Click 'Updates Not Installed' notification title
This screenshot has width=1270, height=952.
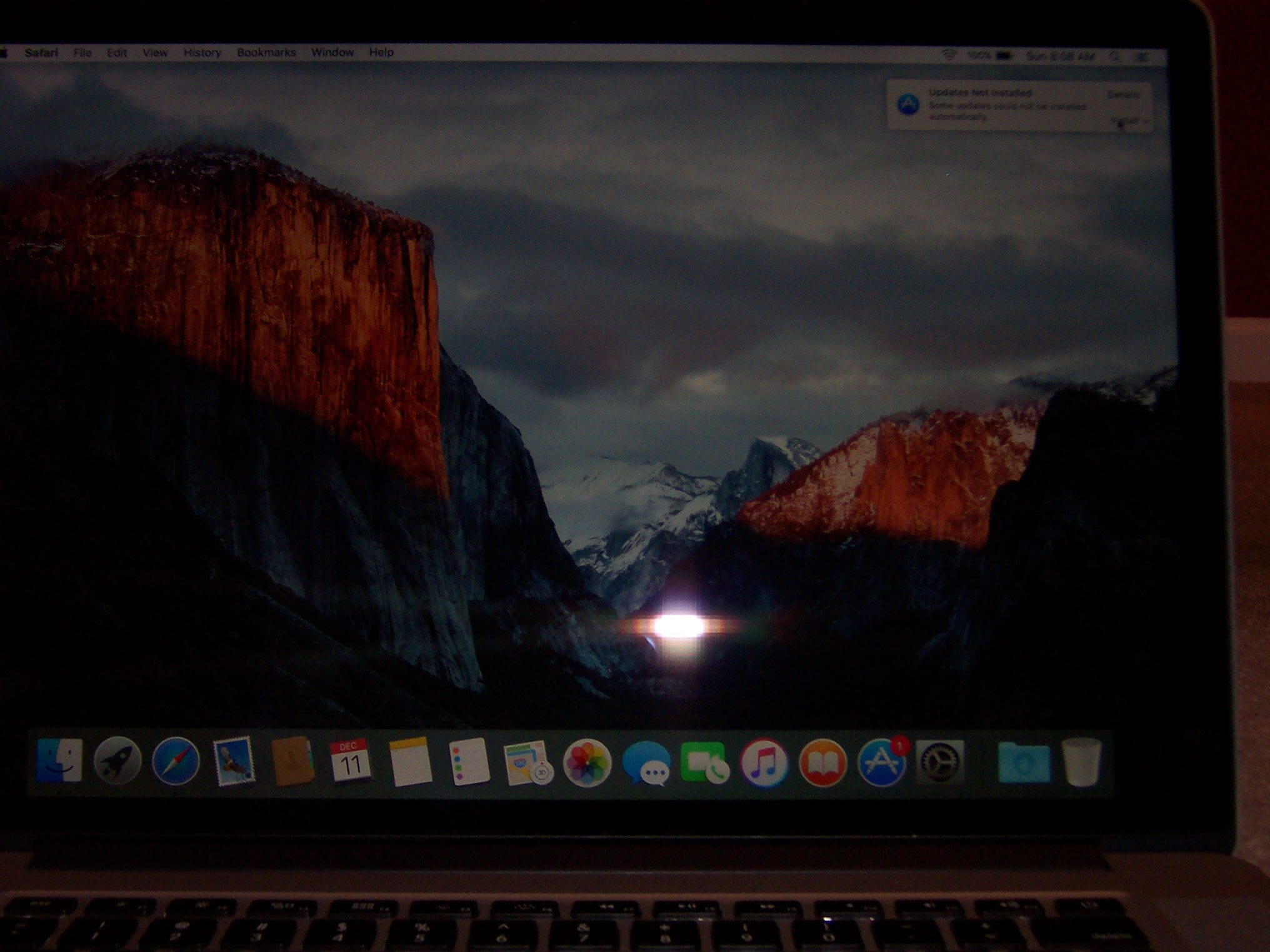980,92
